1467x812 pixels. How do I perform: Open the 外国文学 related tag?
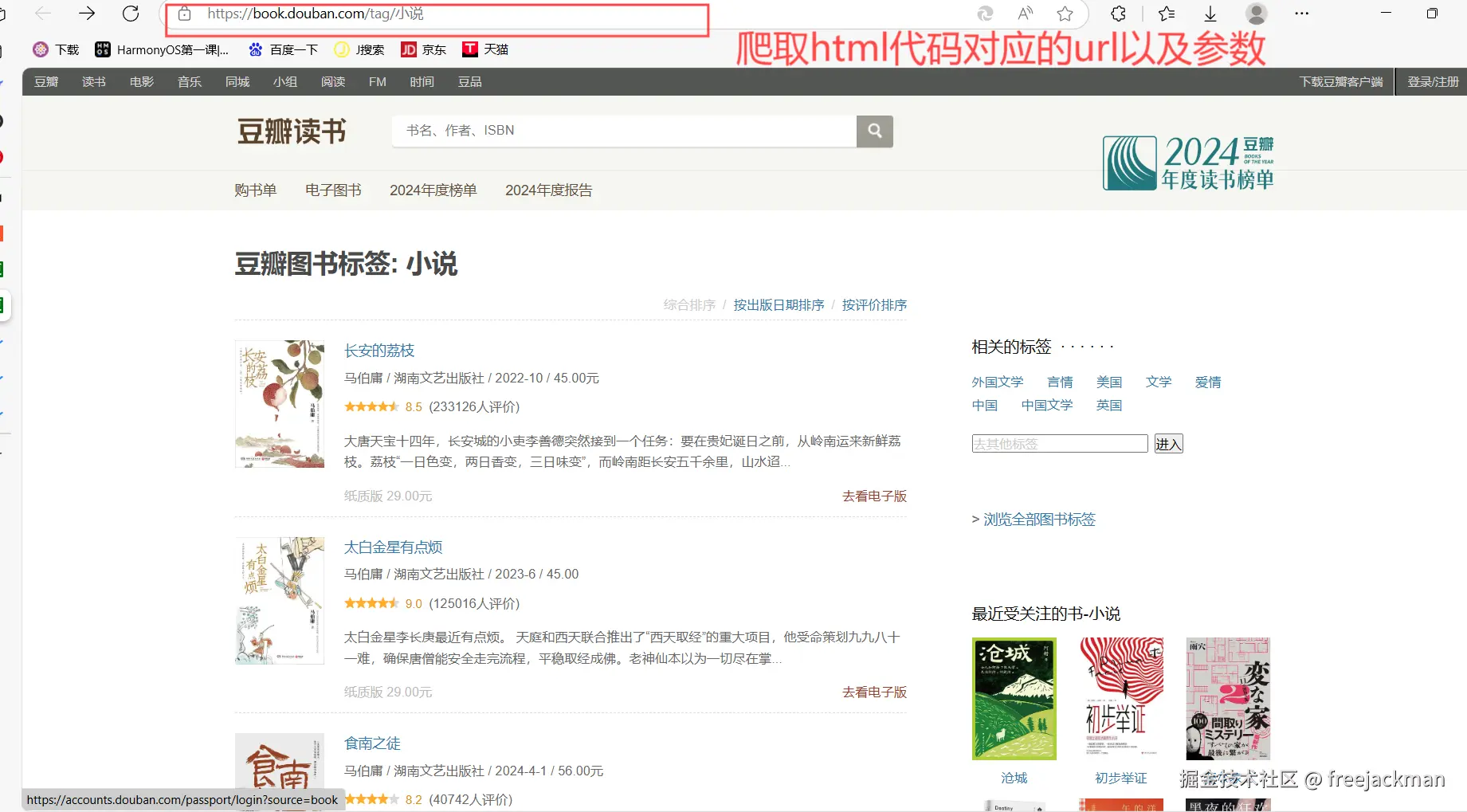[998, 382]
